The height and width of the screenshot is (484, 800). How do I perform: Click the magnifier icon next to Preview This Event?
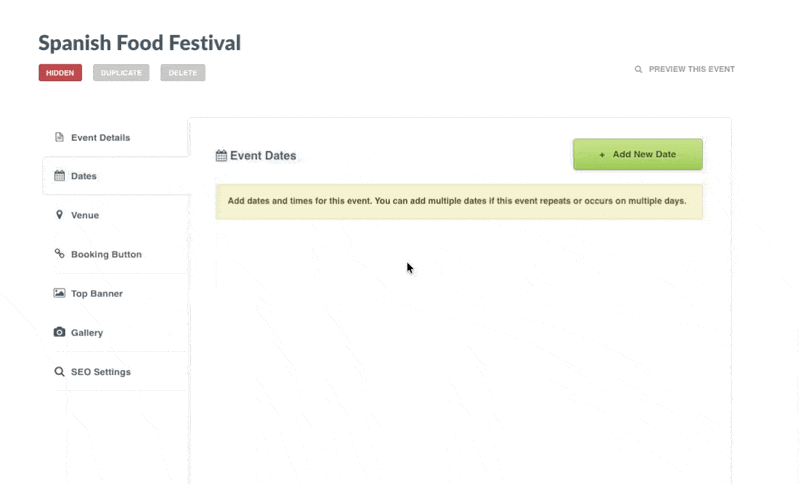pos(638,70)
